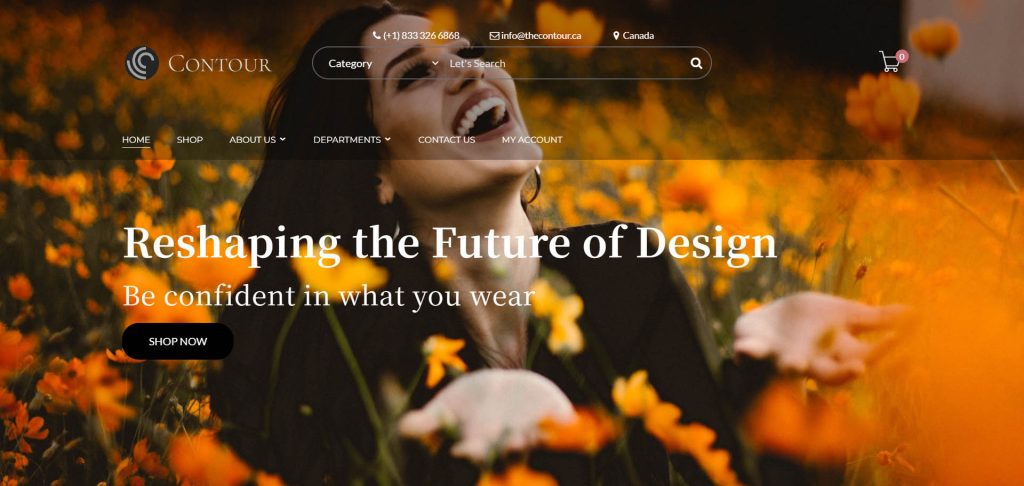Open the Shop menu item
Screen dimensions: 1024x486
point(189,140)
